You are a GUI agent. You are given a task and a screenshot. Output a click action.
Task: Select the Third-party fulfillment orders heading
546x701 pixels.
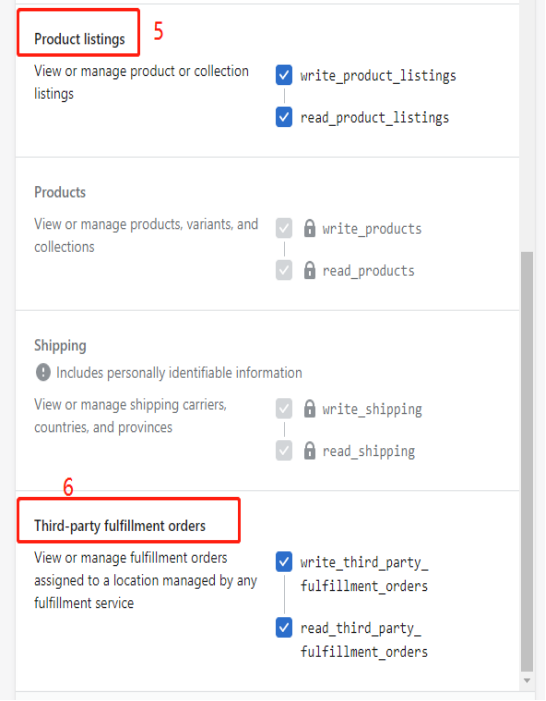(x=120, y=526)
